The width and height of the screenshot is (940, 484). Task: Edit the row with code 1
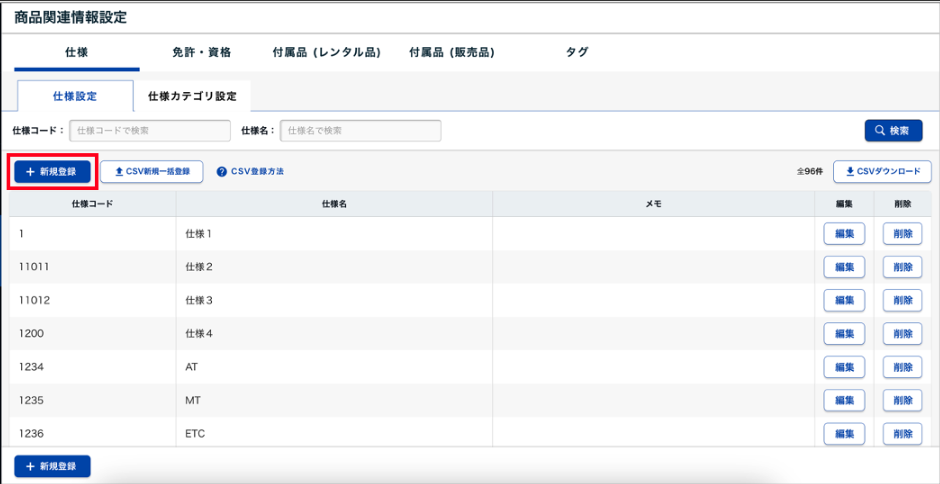843,234
